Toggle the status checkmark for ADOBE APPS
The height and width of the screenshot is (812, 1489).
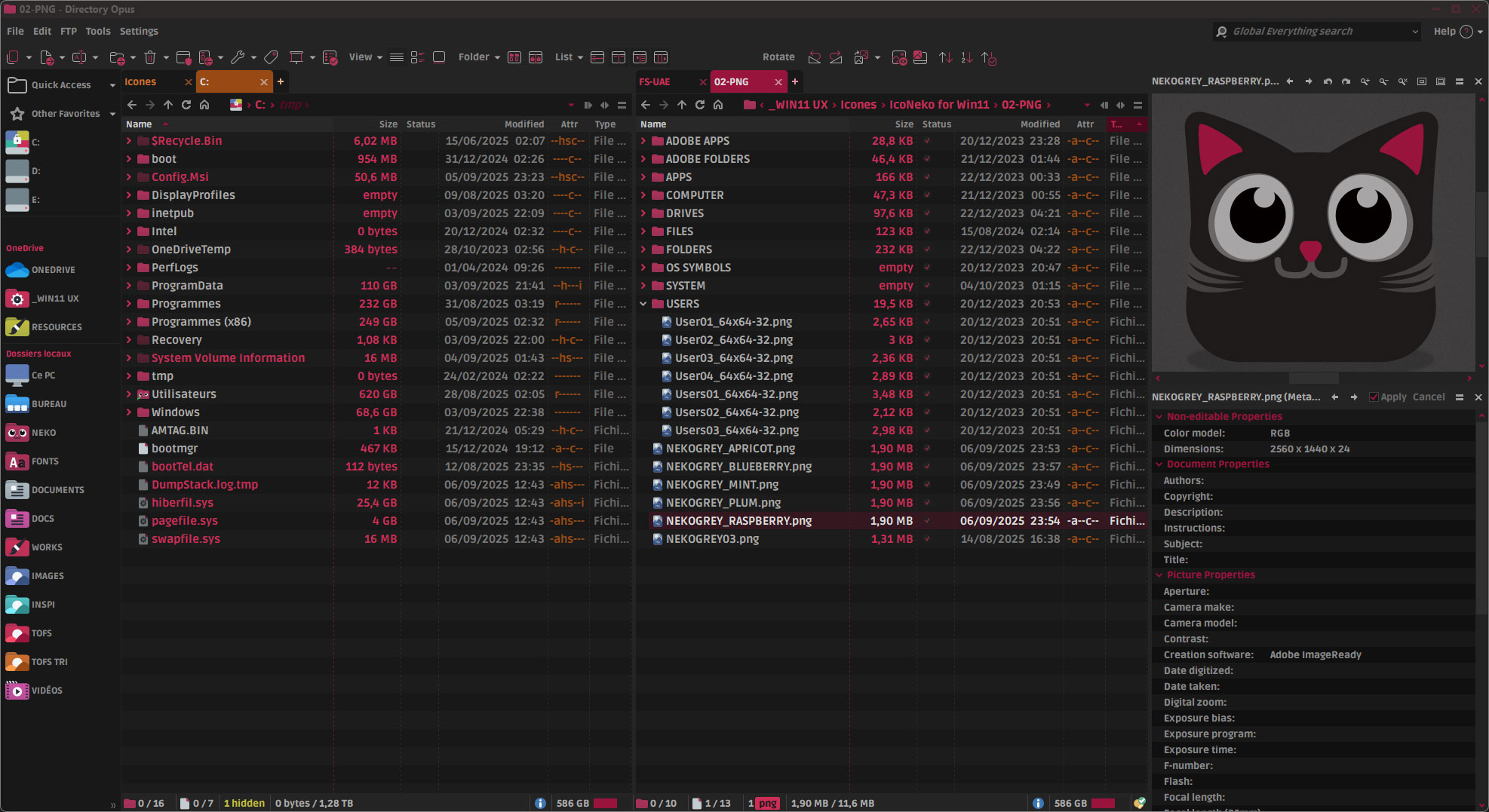point(927,141)
